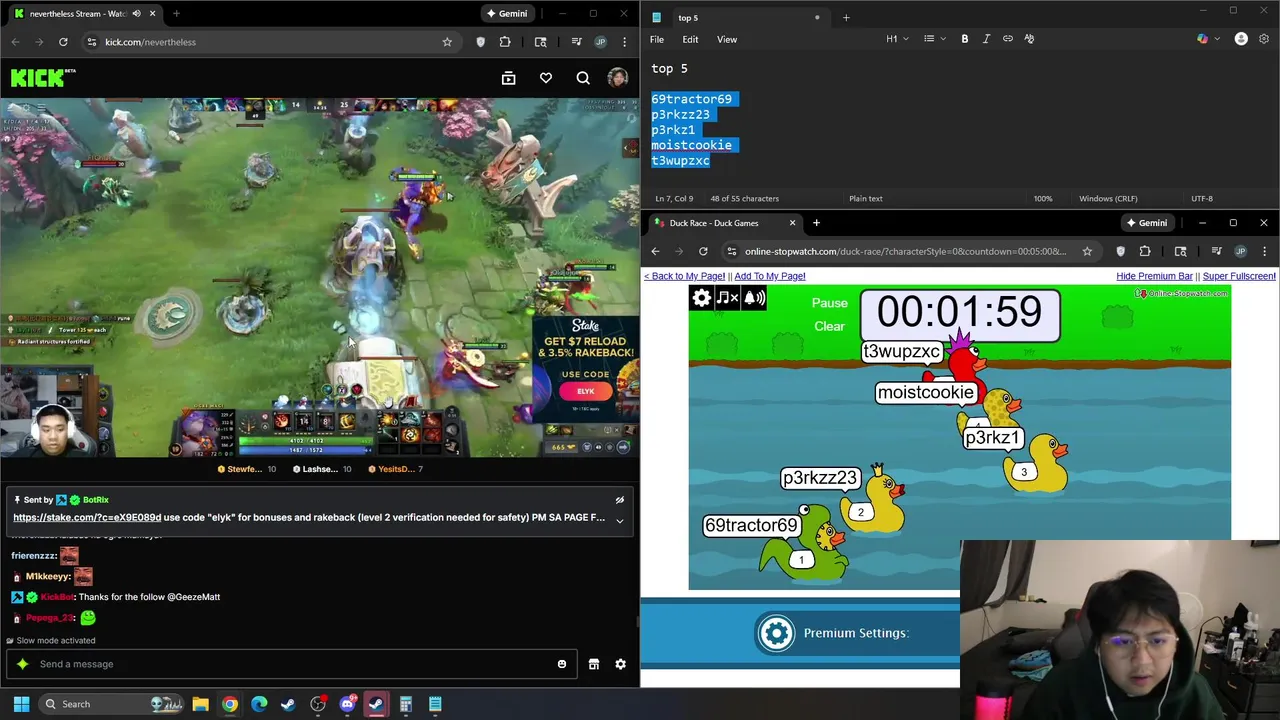The image size is (1280, 720).
Task: Open the Windows Start menu
Action: click(21, 704)
